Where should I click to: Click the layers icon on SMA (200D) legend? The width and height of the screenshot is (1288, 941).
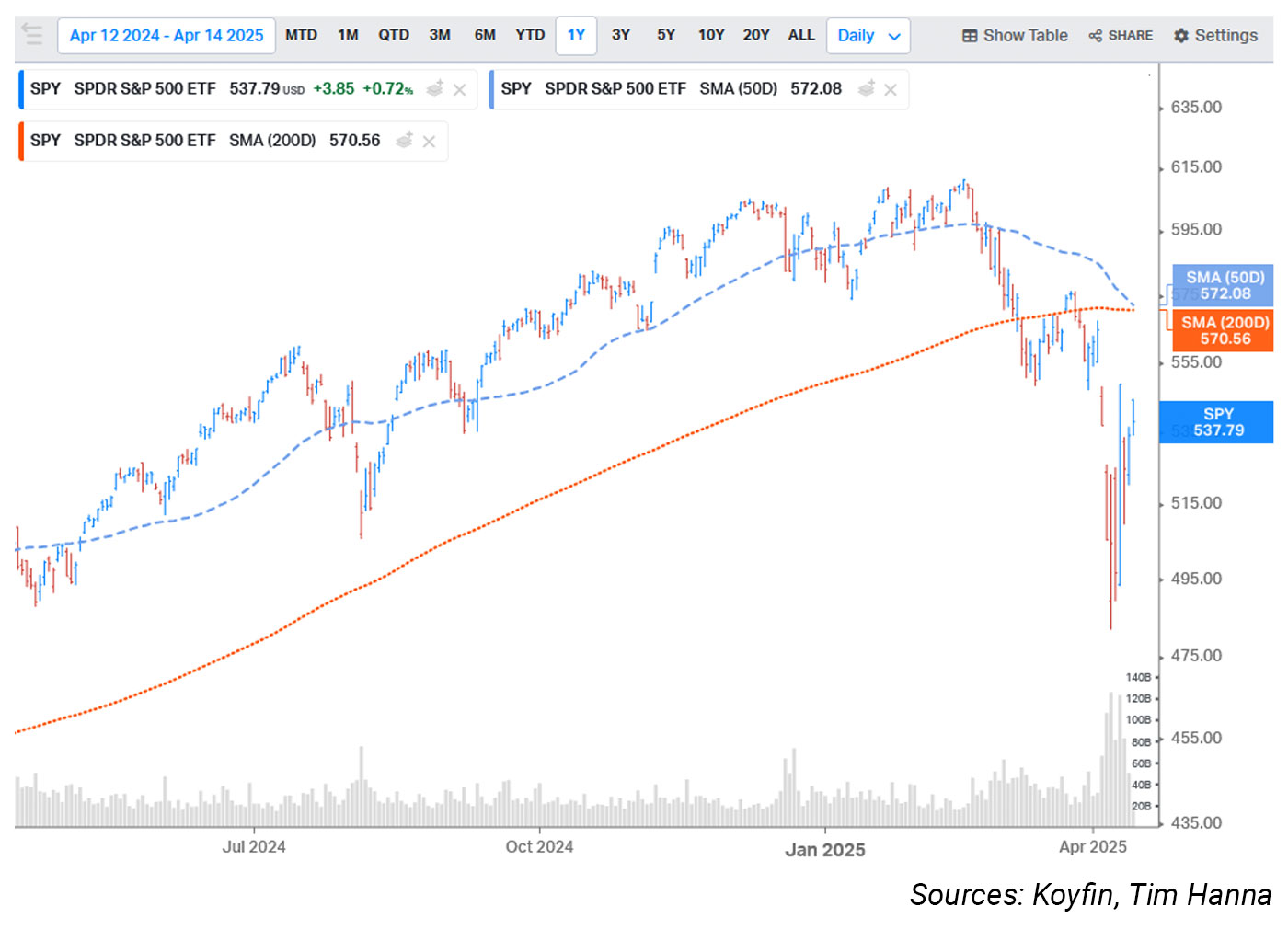pos(404,141)
